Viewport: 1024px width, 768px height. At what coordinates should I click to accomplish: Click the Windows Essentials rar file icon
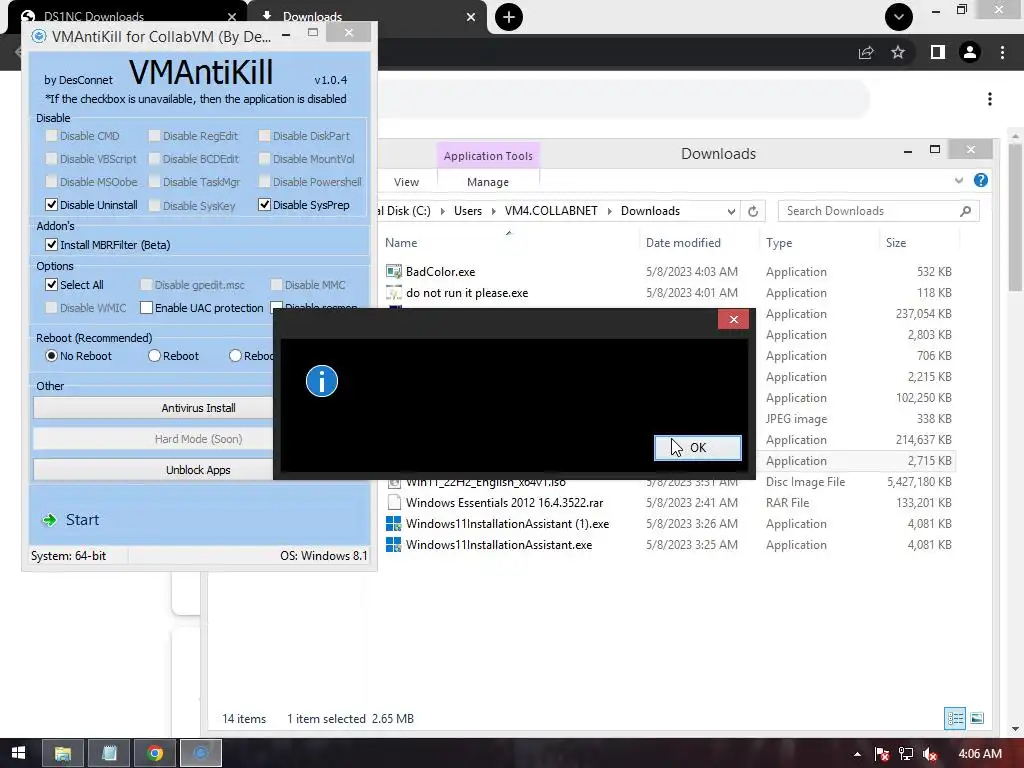[x=394, y=503]
